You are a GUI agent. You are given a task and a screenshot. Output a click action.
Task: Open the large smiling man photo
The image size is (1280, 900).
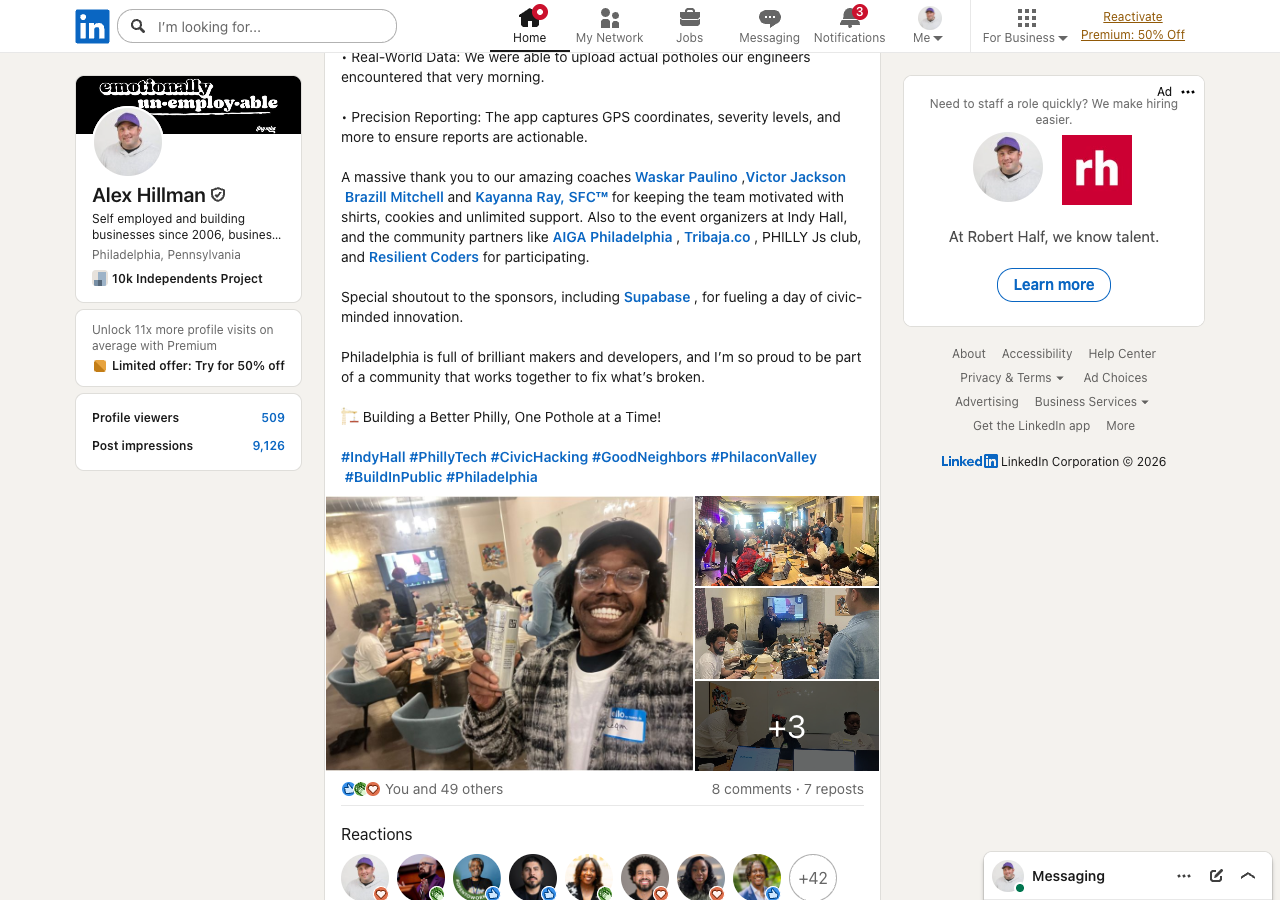tap(509, 633)
